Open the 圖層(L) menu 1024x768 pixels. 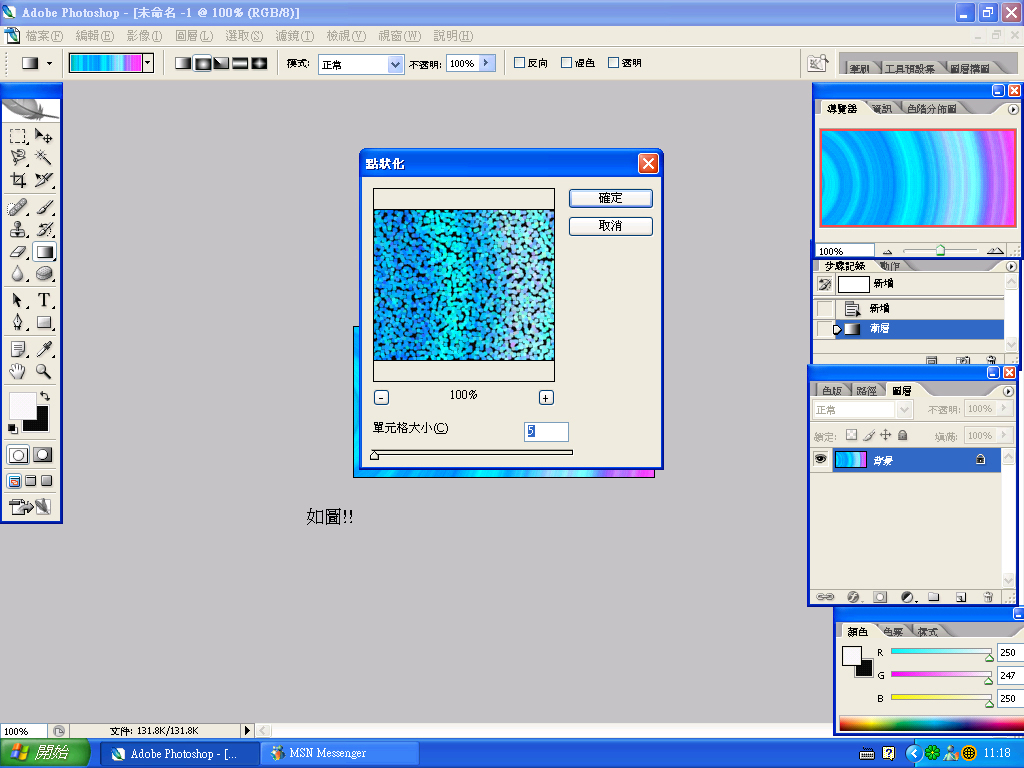[x=194, y=36]
